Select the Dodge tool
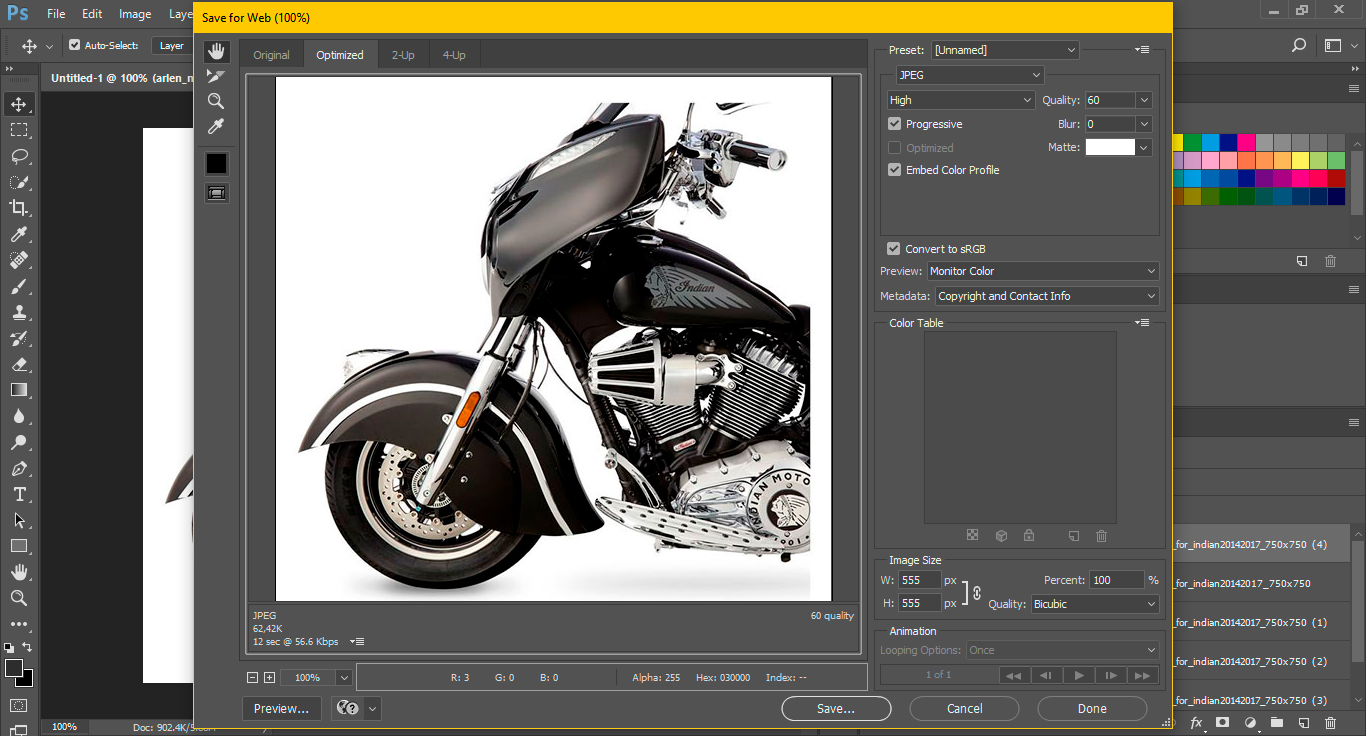The width and height of the screenshot is (1366, 736). point(19,442)
